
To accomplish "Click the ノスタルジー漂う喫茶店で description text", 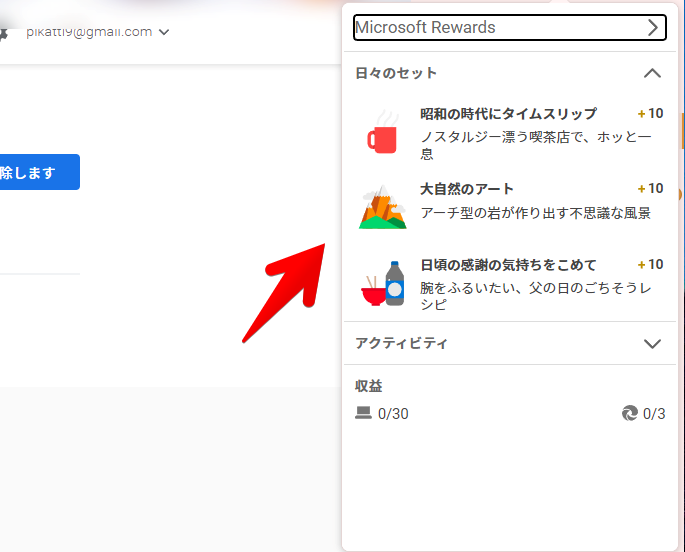I will coord(536,145).
